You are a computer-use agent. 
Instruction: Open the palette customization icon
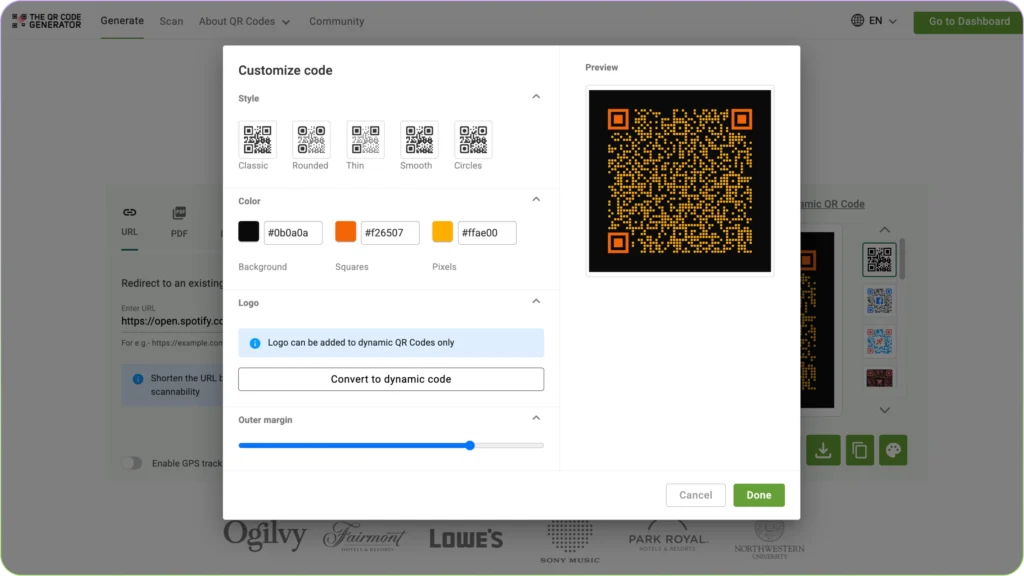(893, 450)
